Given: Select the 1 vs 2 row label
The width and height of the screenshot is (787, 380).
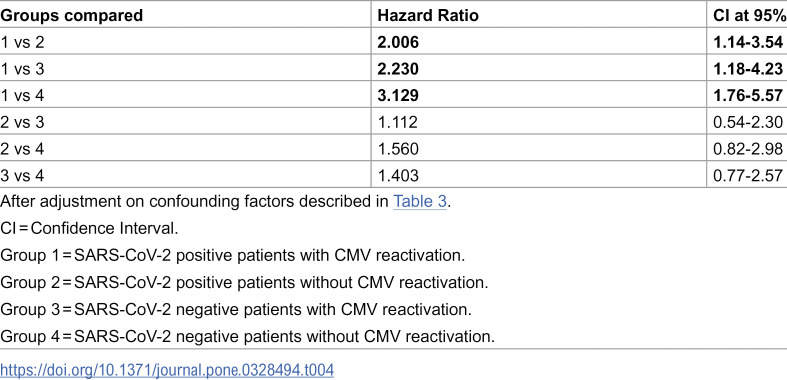Looking at the screenshot, I should pos(22,42).
